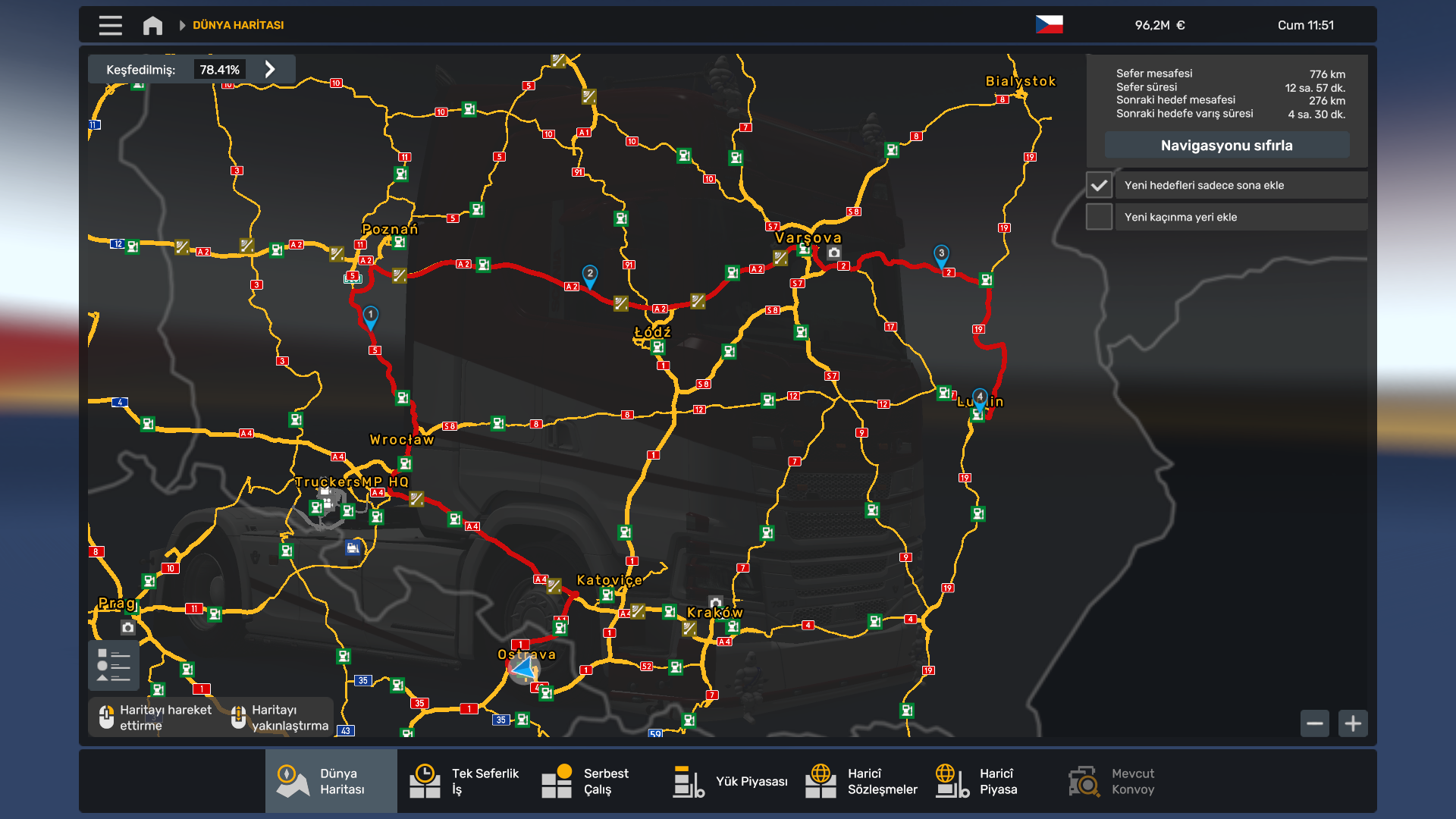Switch to Dünya Haritası tab
This screenshot has width=1456, height=819.
click(331, 781)
